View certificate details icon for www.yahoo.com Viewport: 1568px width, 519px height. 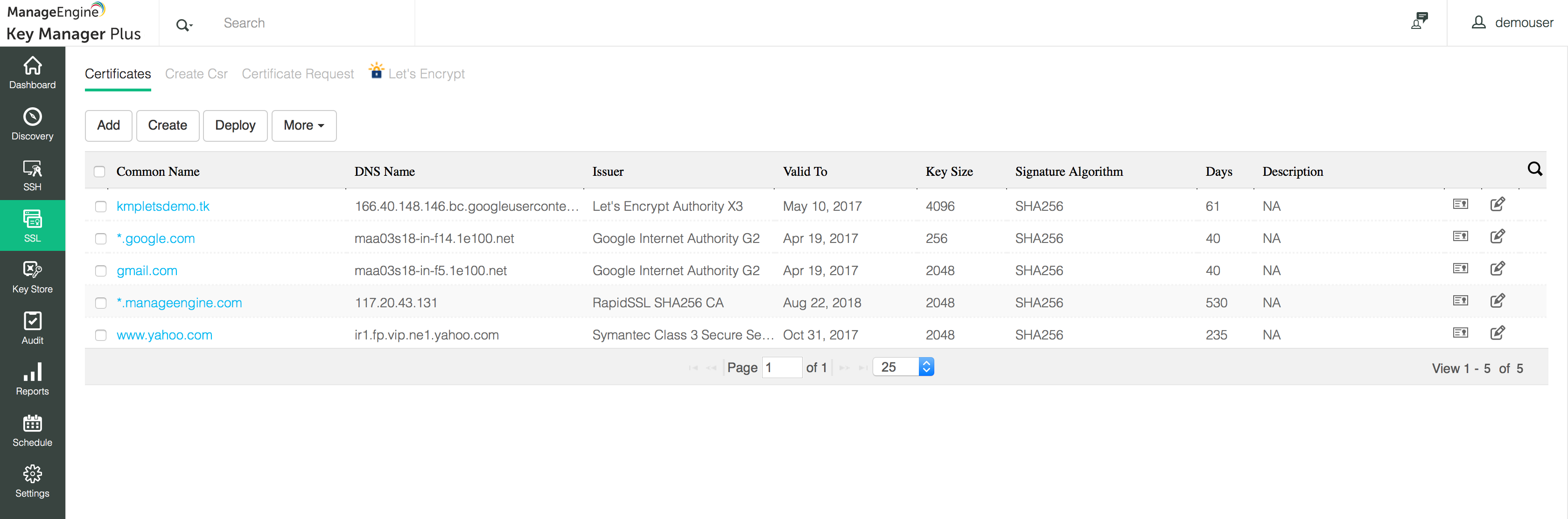[x=1460, y=333]
